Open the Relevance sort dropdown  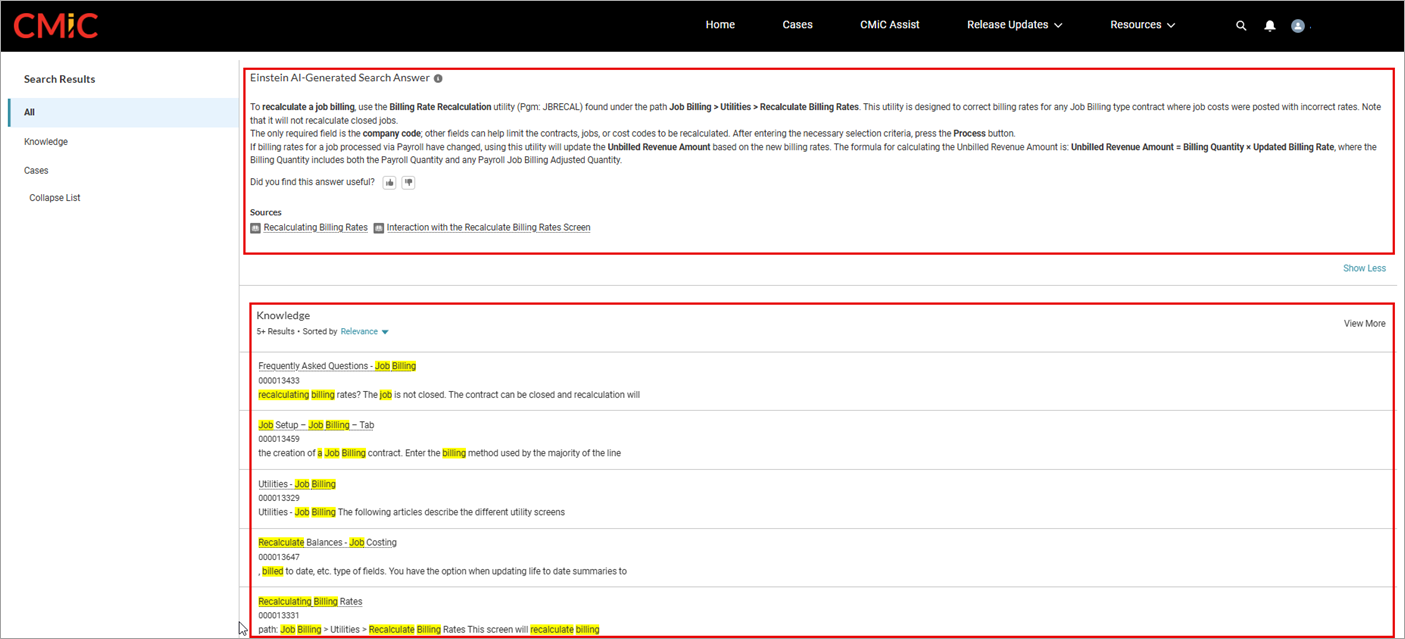[364, 331]
